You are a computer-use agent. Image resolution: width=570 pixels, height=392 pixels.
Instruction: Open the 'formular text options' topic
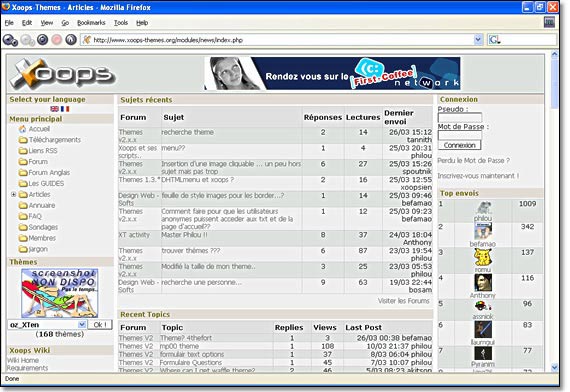coord(192,354)
